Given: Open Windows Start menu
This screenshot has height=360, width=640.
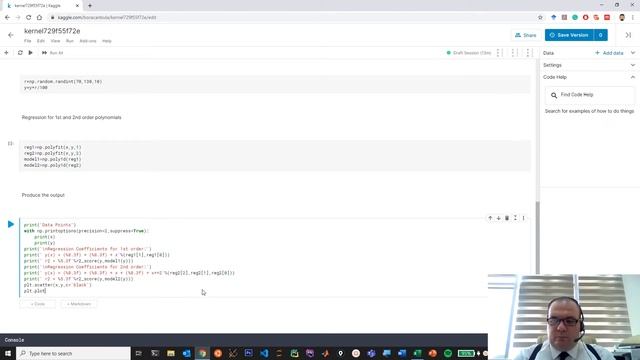Looking at the screenshot, I should coord(8,353).
